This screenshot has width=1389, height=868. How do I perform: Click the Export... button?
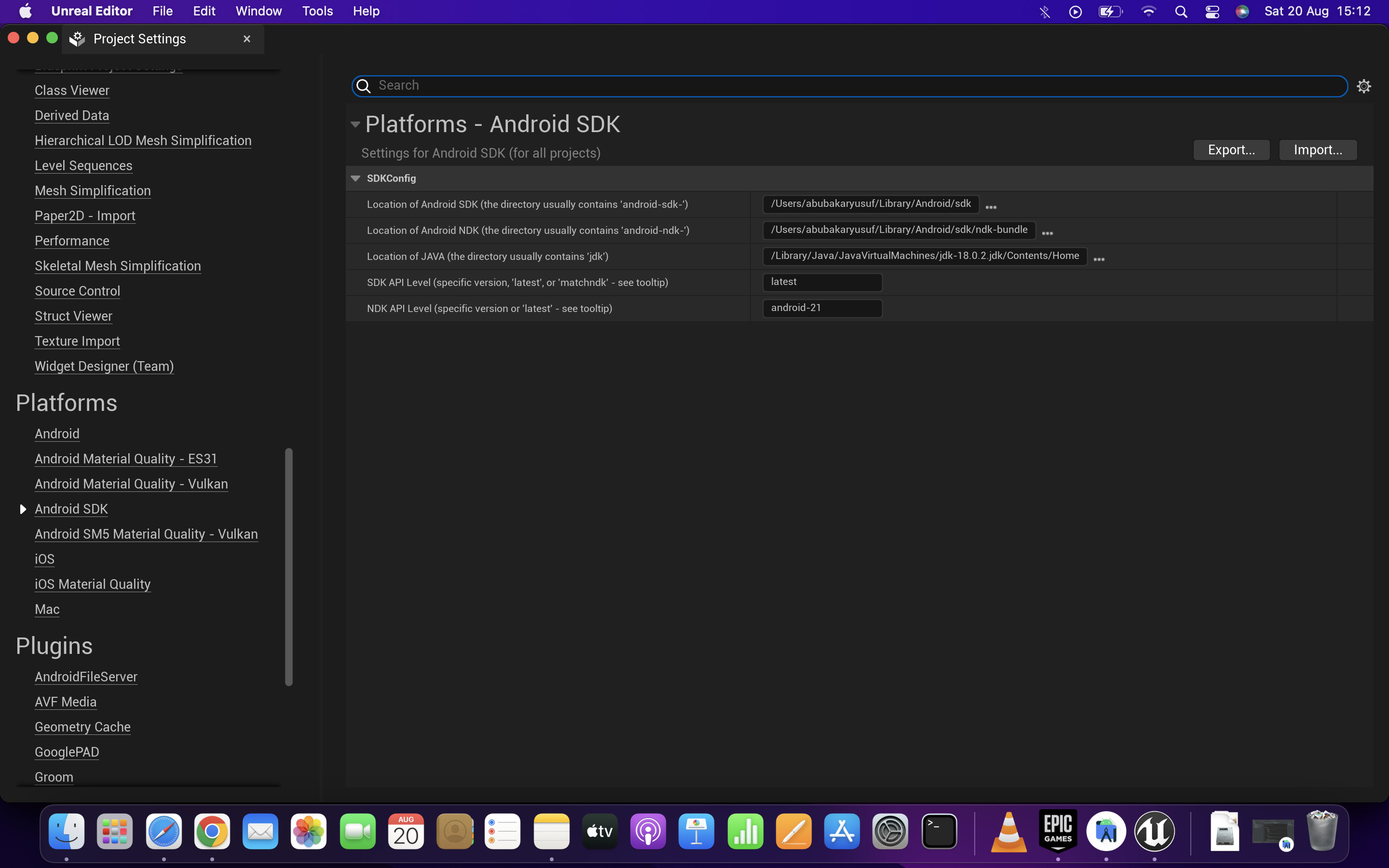coord(1231,150)
